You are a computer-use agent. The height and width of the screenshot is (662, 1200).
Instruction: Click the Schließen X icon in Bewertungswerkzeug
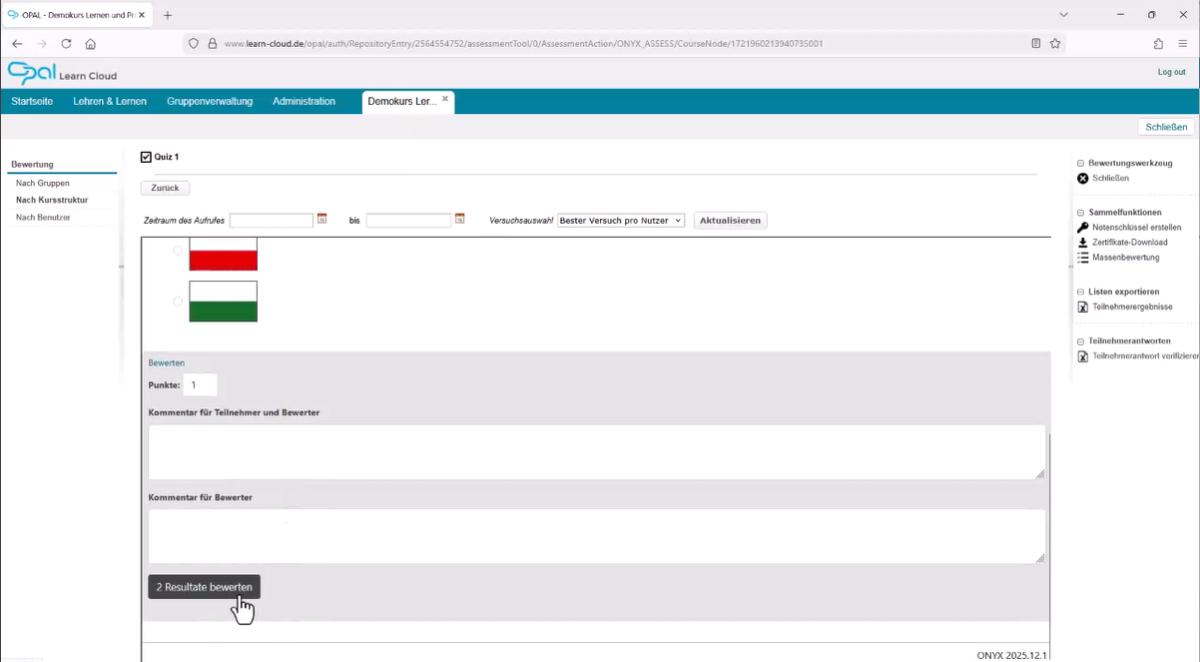tap(1082, 178)
